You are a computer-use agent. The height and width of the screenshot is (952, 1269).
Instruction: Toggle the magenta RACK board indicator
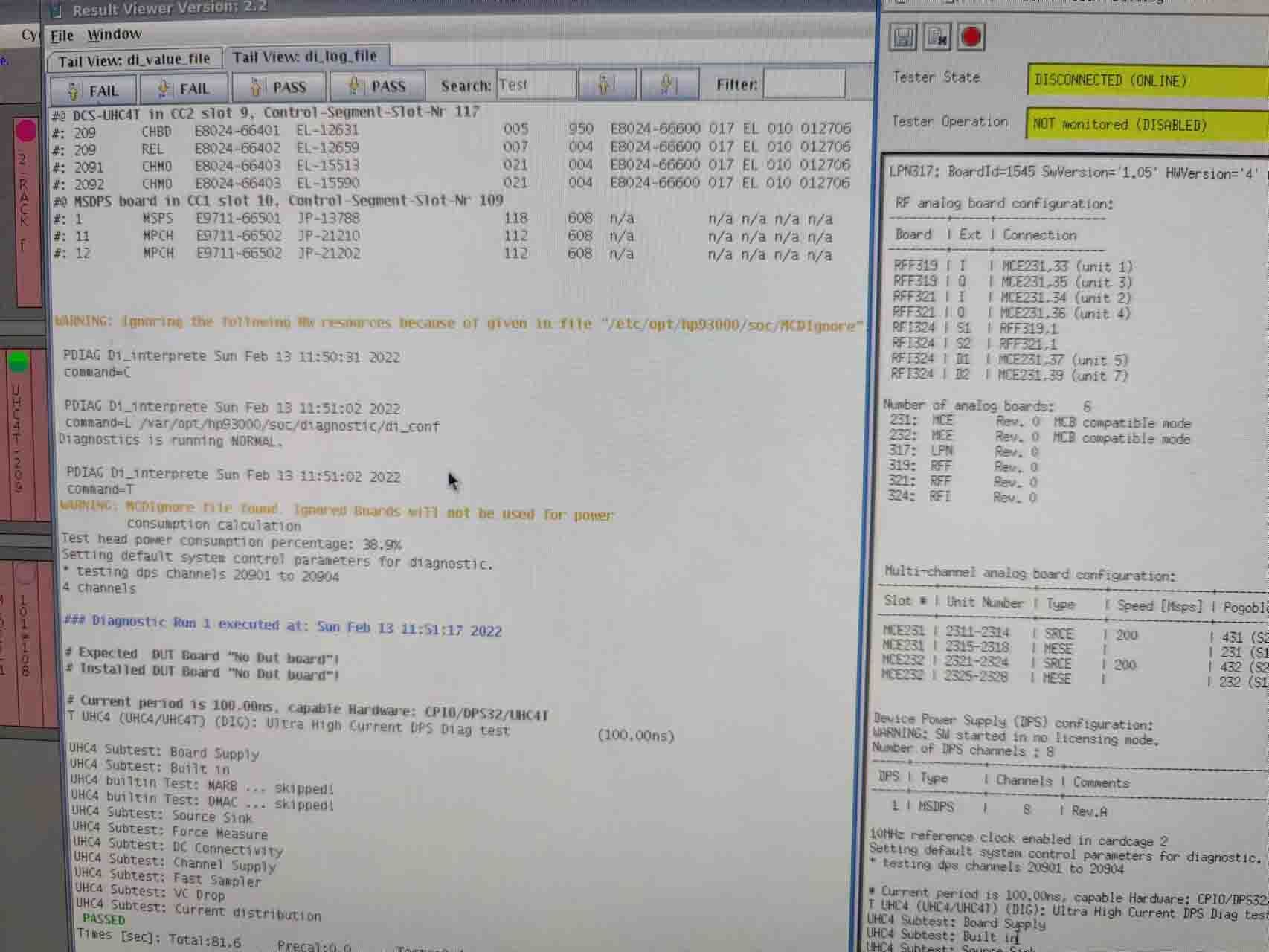tap(26, 131)
